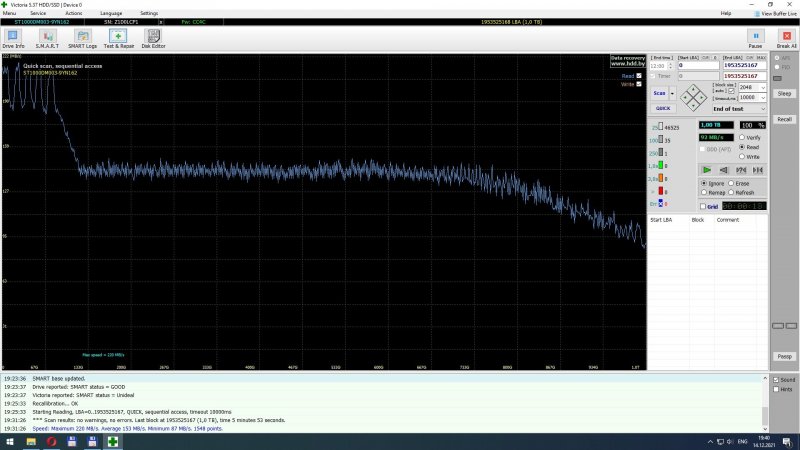This screenshot has width=800, height=450.
Task: Click the Break All icon
Action: click(x=786, y=39)
